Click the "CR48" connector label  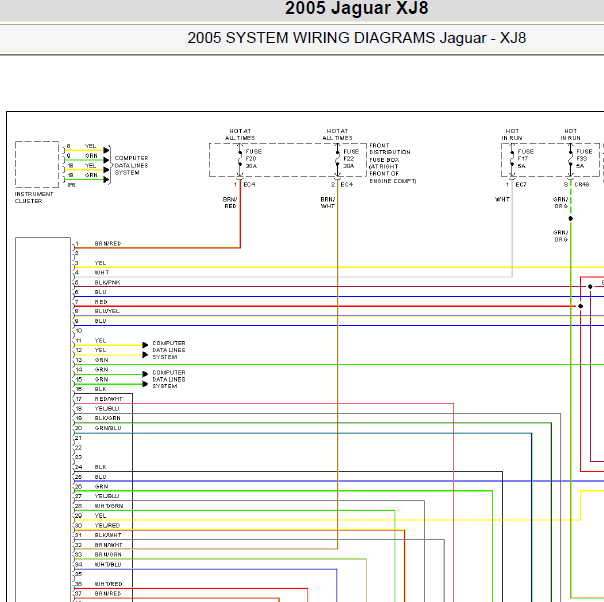pyautogui.click(x=582, y=185)
